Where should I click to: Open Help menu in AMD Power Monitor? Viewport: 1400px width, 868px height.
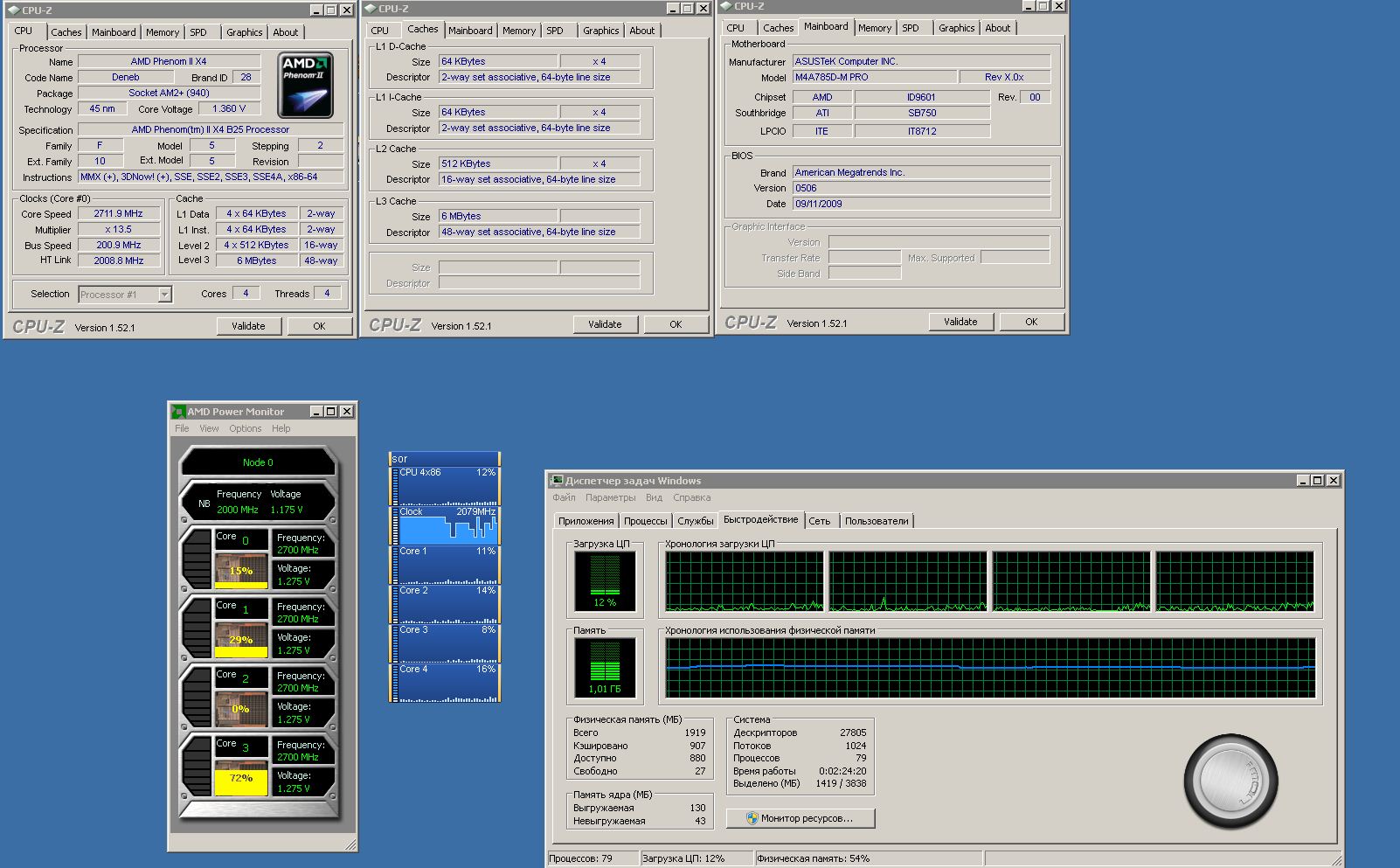click(281, 428)
